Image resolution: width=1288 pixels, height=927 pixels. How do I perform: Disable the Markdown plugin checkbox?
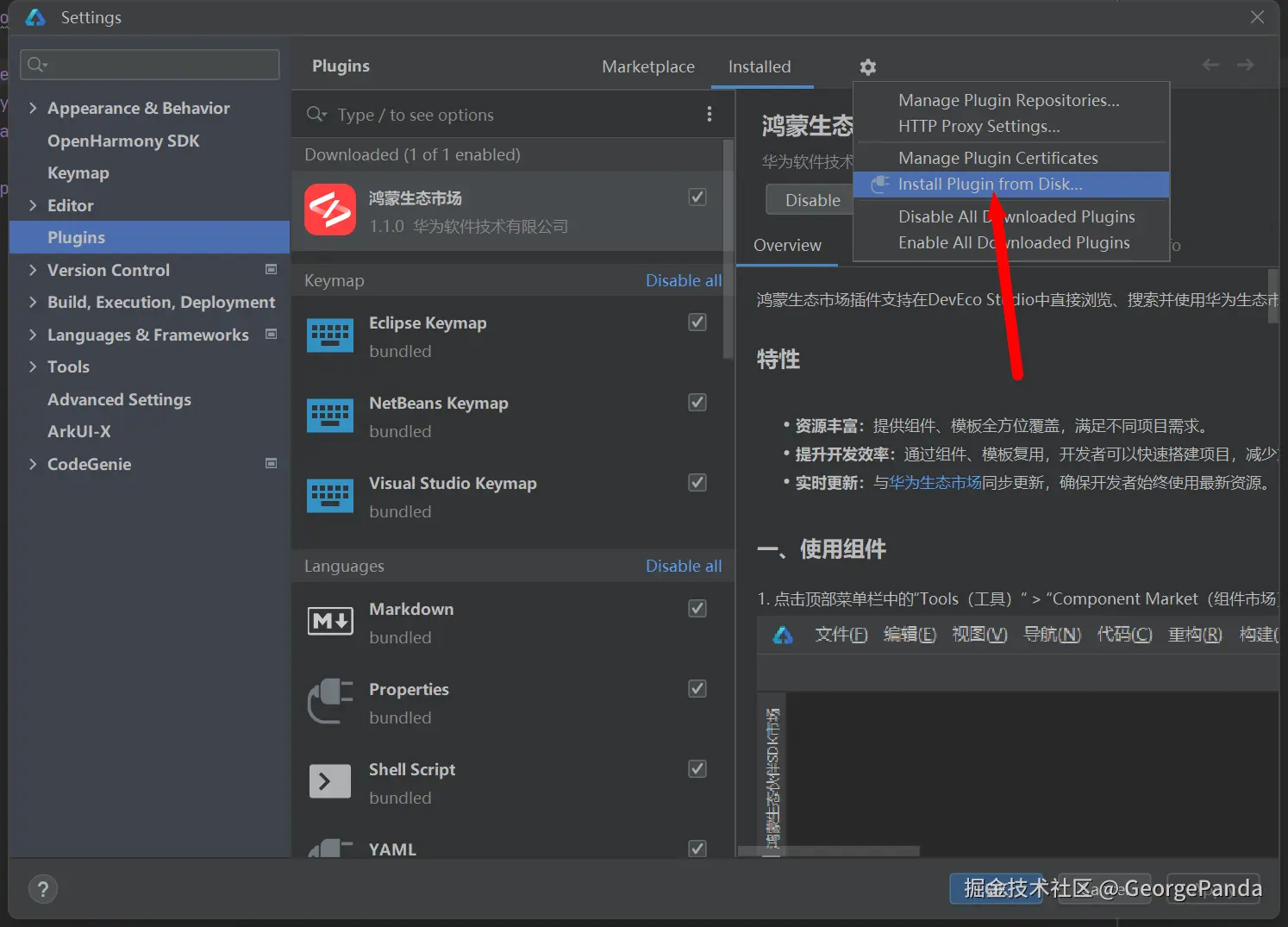[697, 608]
